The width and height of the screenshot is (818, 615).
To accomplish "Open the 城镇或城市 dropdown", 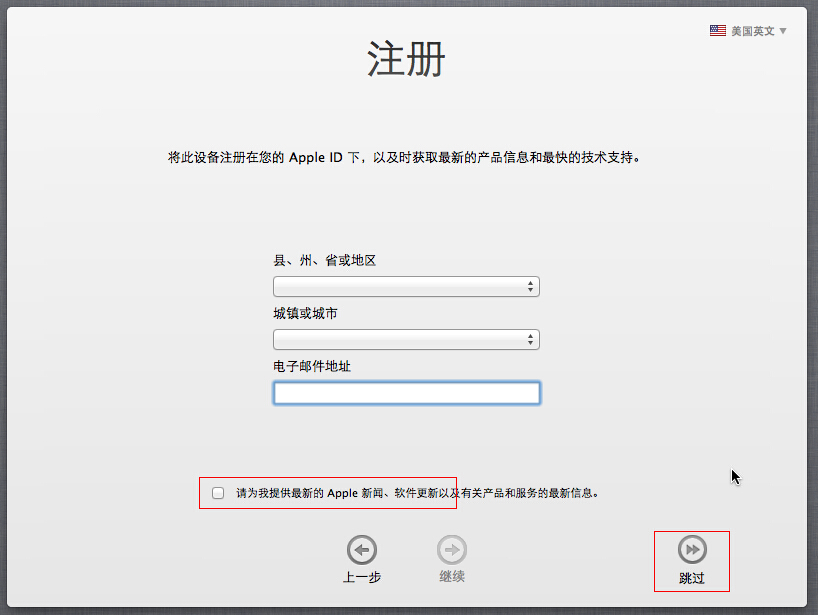I will [406, 340].
